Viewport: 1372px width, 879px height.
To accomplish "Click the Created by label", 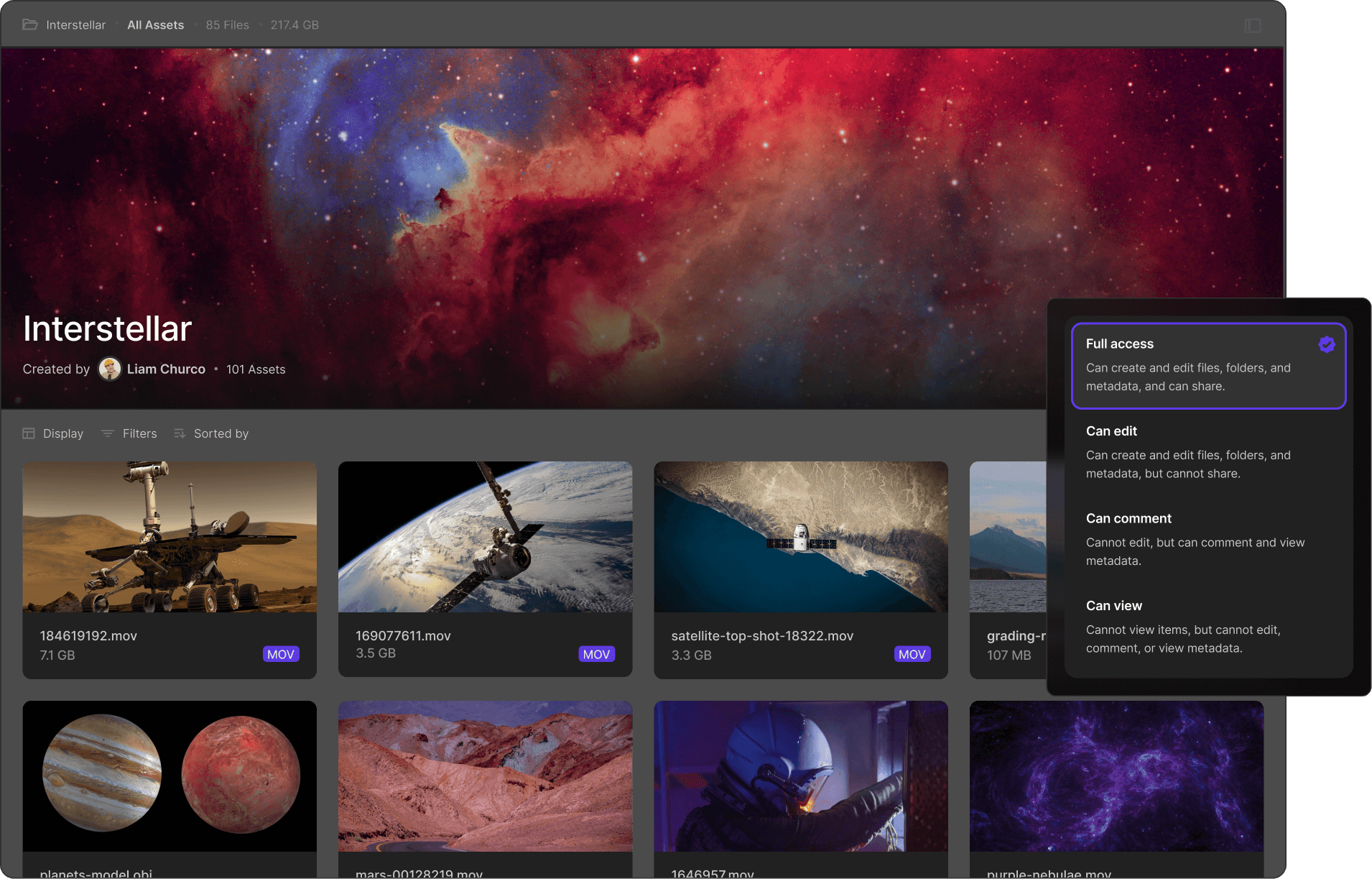I will click(x=56, y=369).
